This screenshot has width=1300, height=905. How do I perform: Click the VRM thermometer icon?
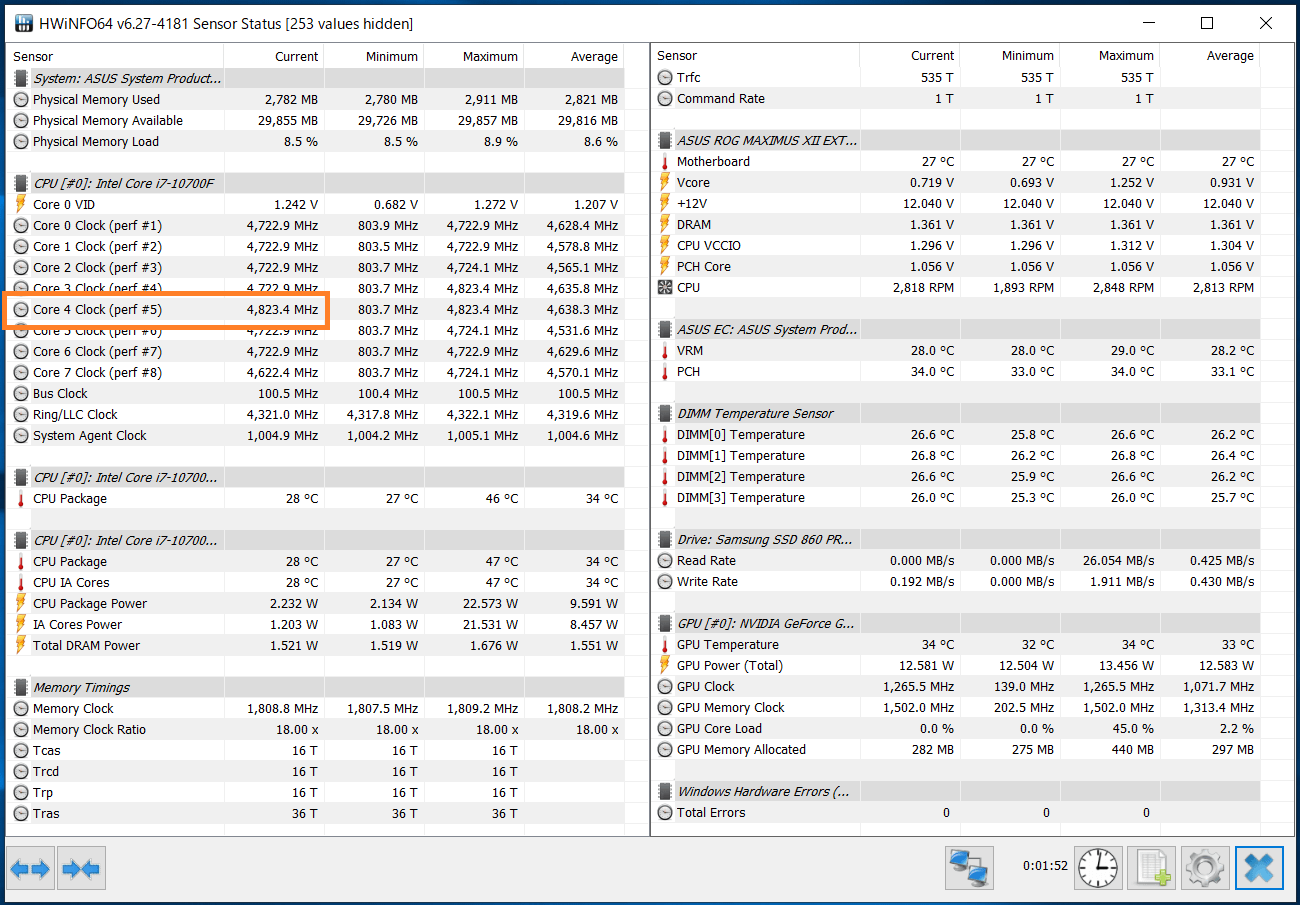pos(665,350)
